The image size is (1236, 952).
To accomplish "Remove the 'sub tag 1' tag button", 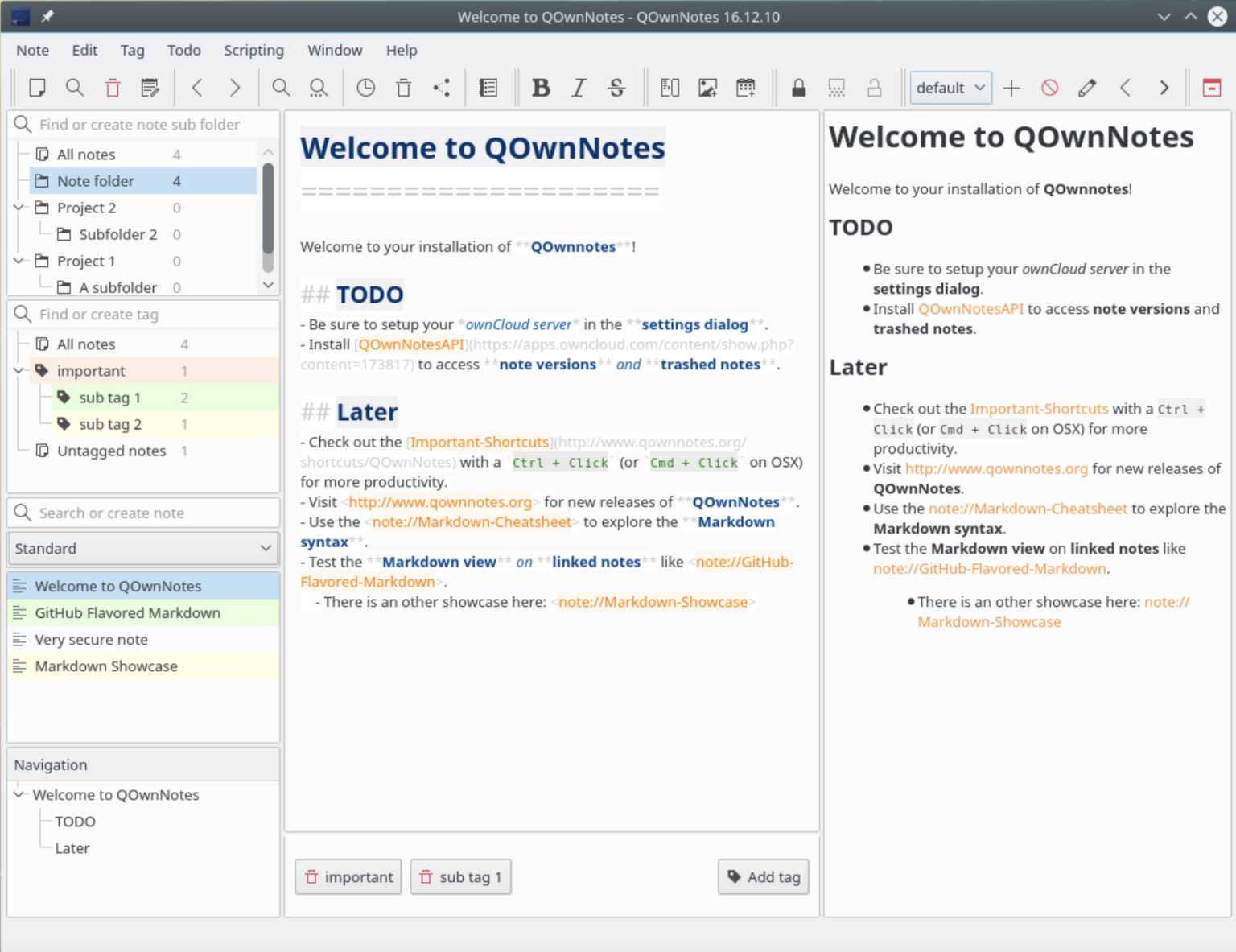I will point(460,877).
